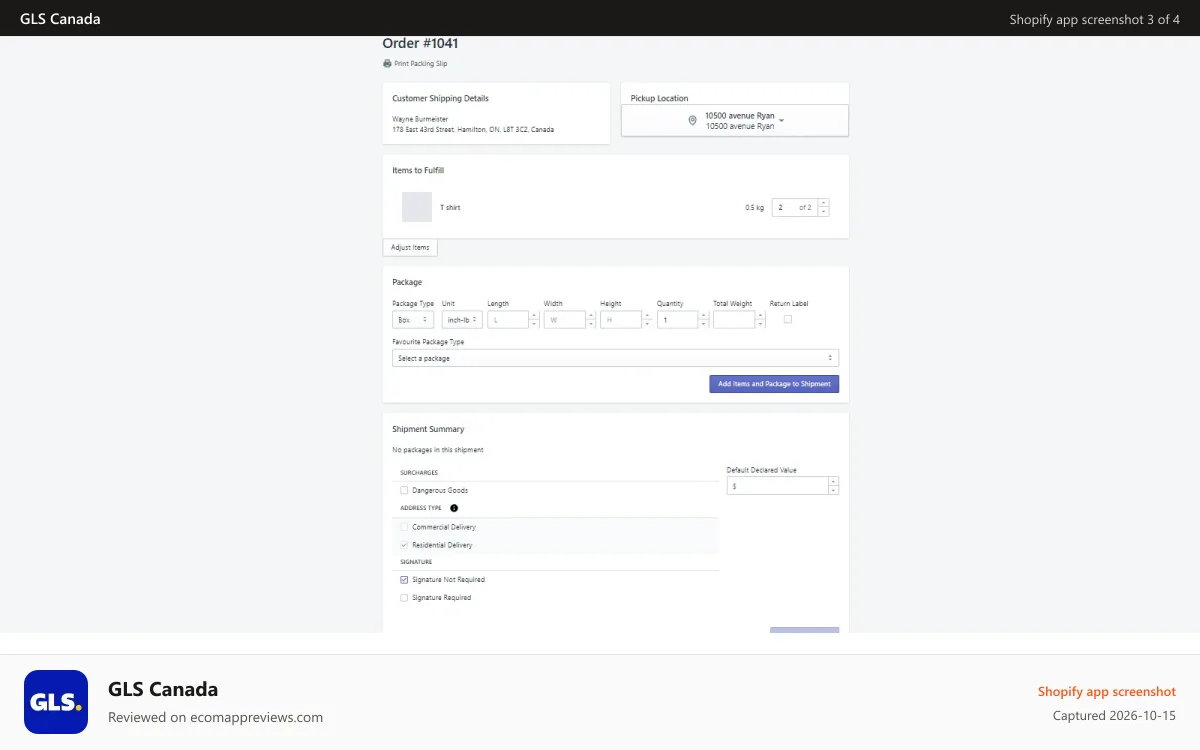This screenshot has height=750, width=1200.
Task: Click the Width input field
Action: 564,320
